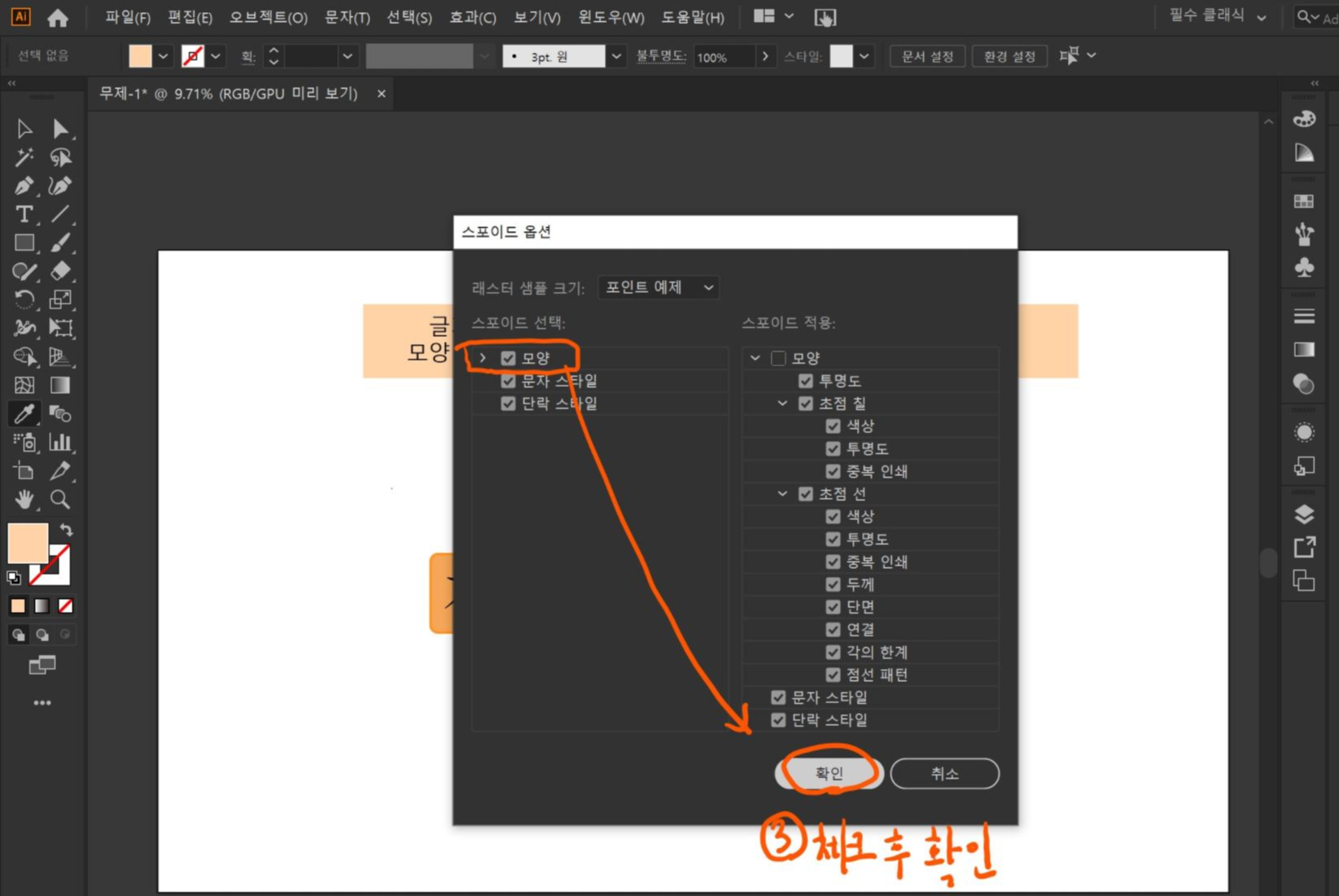Select the Gradient tool

click(60, 385)
